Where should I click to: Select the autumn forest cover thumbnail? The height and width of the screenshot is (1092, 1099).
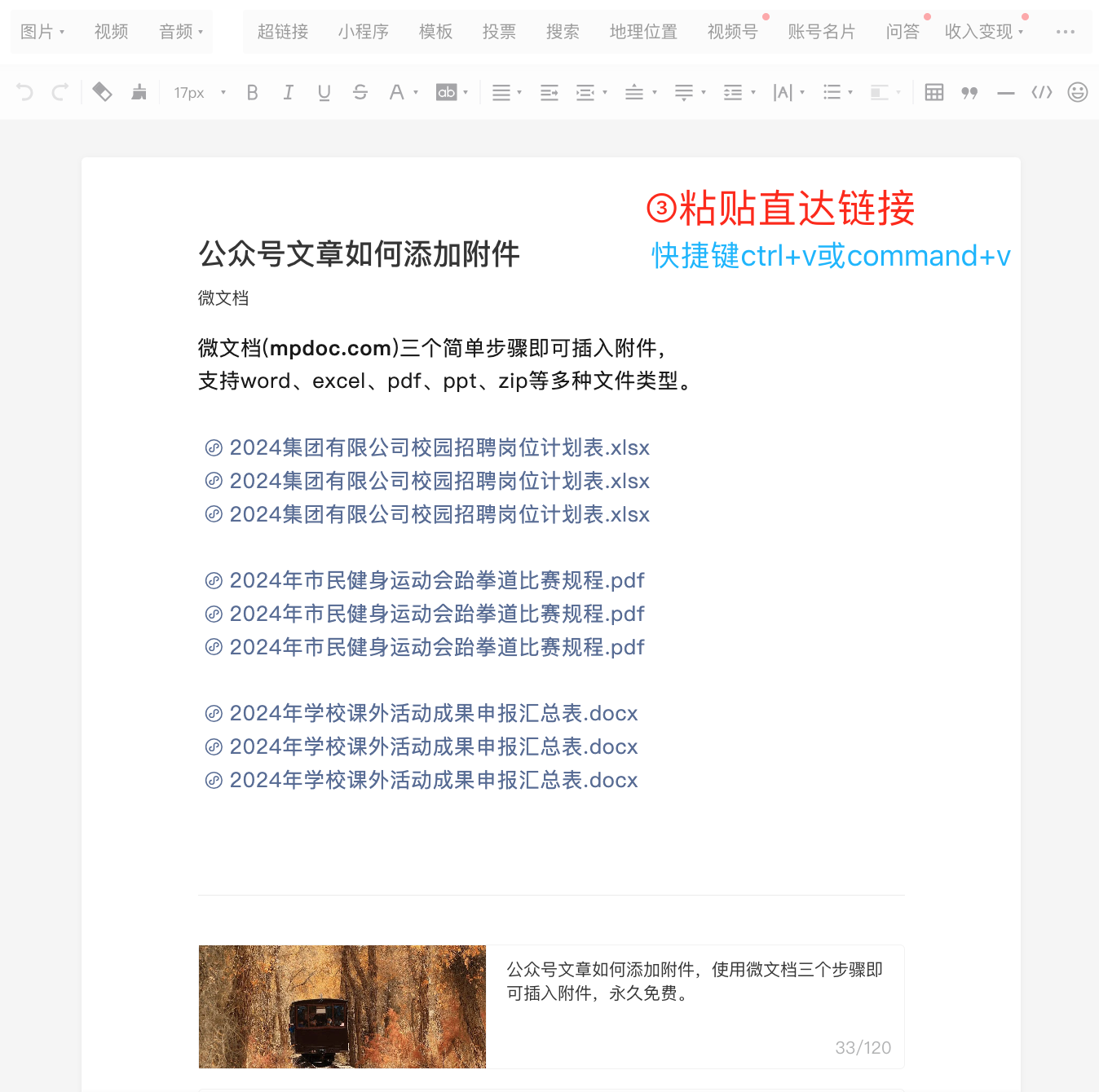(342, 1006)
